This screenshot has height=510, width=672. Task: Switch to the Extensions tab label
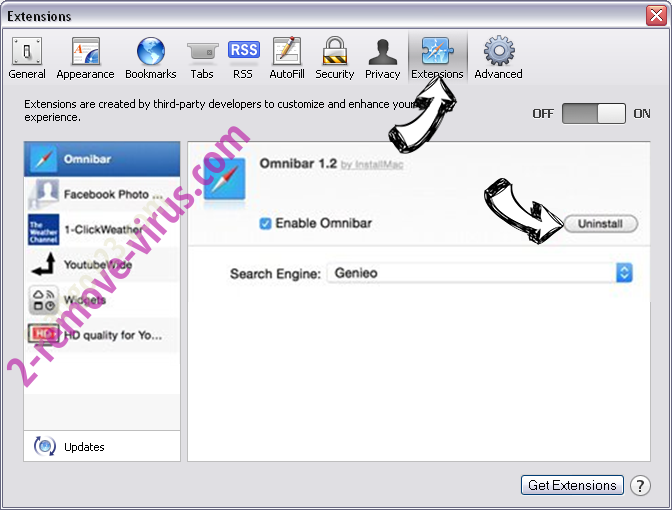point(437,74)
